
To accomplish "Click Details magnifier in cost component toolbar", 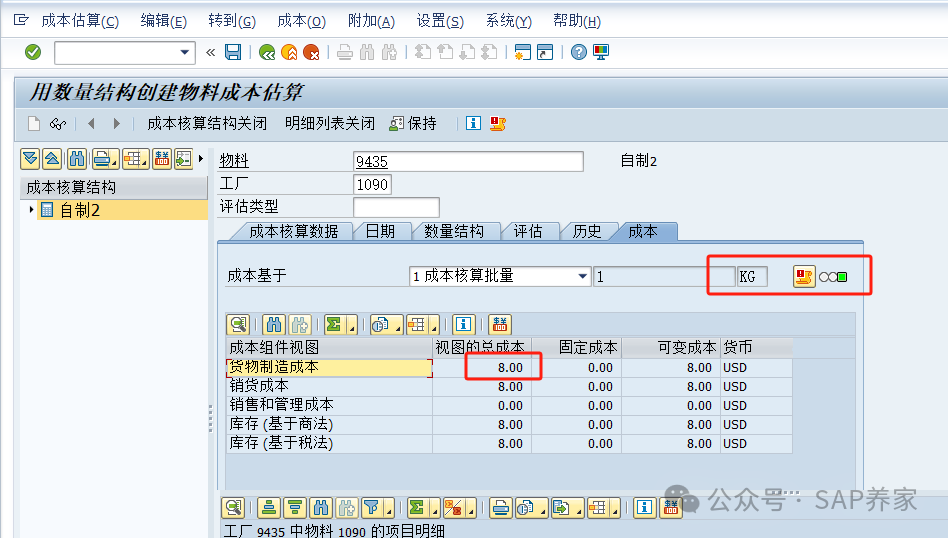I will (238, 325).
